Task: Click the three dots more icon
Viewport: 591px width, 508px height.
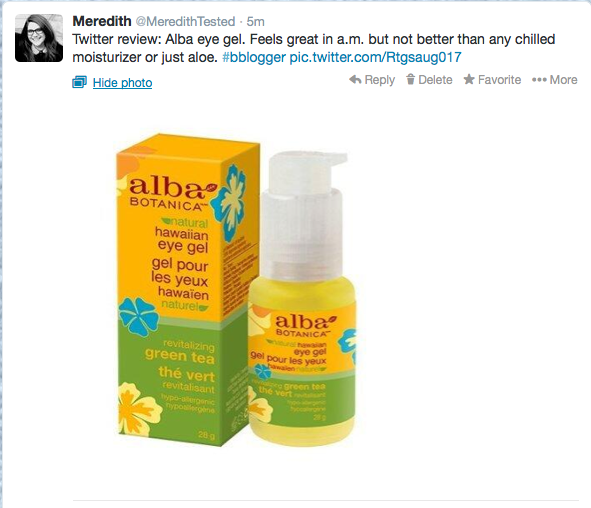Action: (539, 80)
